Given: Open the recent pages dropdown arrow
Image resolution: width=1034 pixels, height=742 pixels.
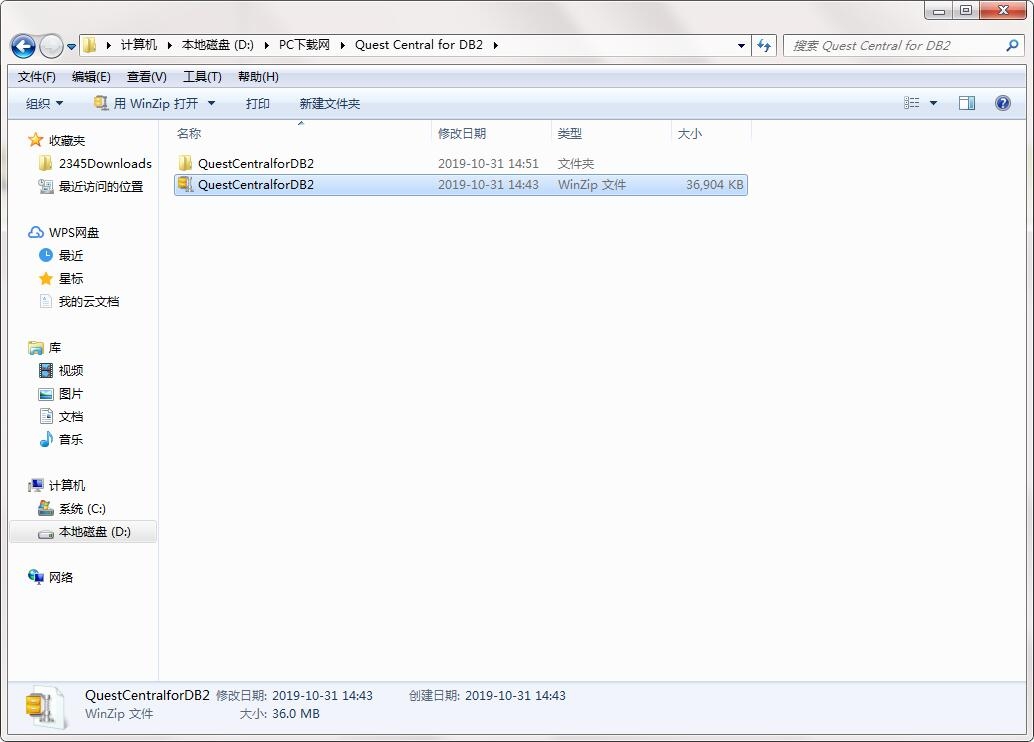Looking at the screenshot, I should pyautogui.click(x=71, y=47).
